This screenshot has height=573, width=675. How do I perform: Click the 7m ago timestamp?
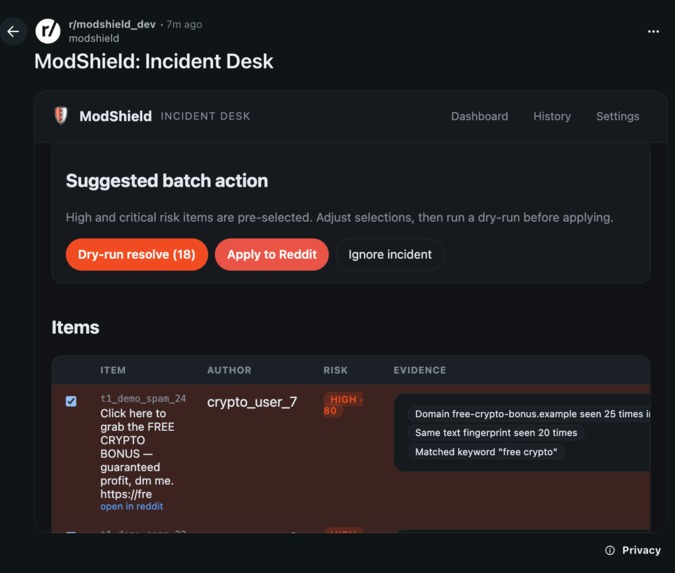click(x=184, y=25)
